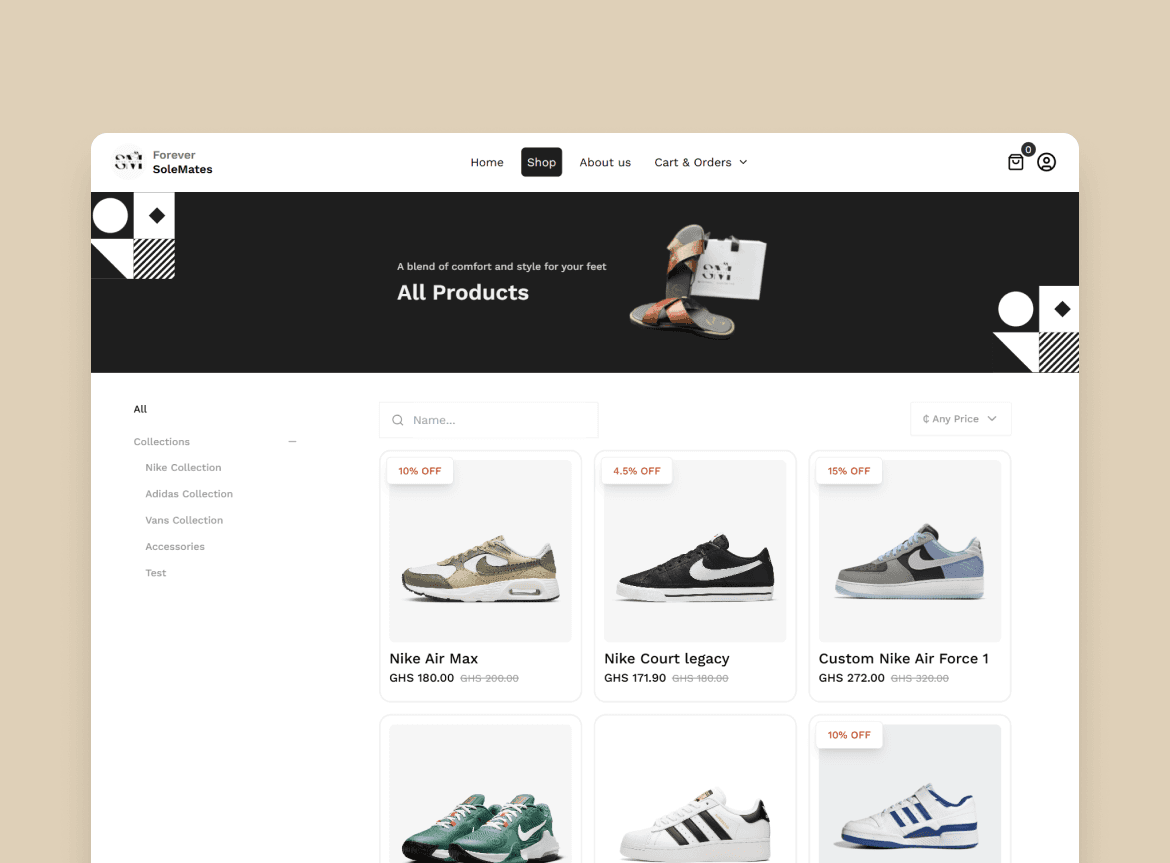Viewport: 1170px width, 863px height.
Task: Go to the Home page
Action: coord(487,162)
